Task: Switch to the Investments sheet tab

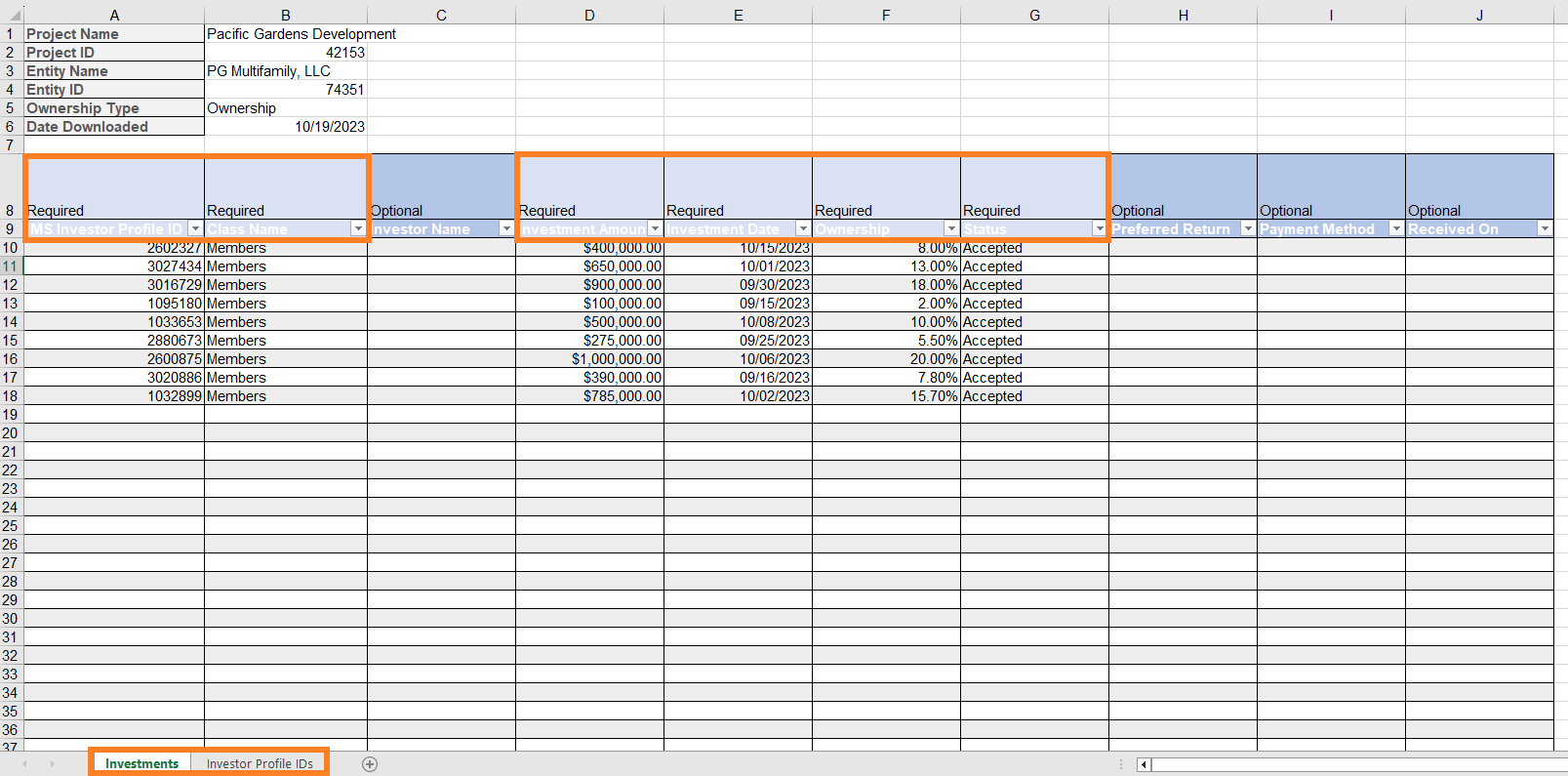Action: coord(141,763)
